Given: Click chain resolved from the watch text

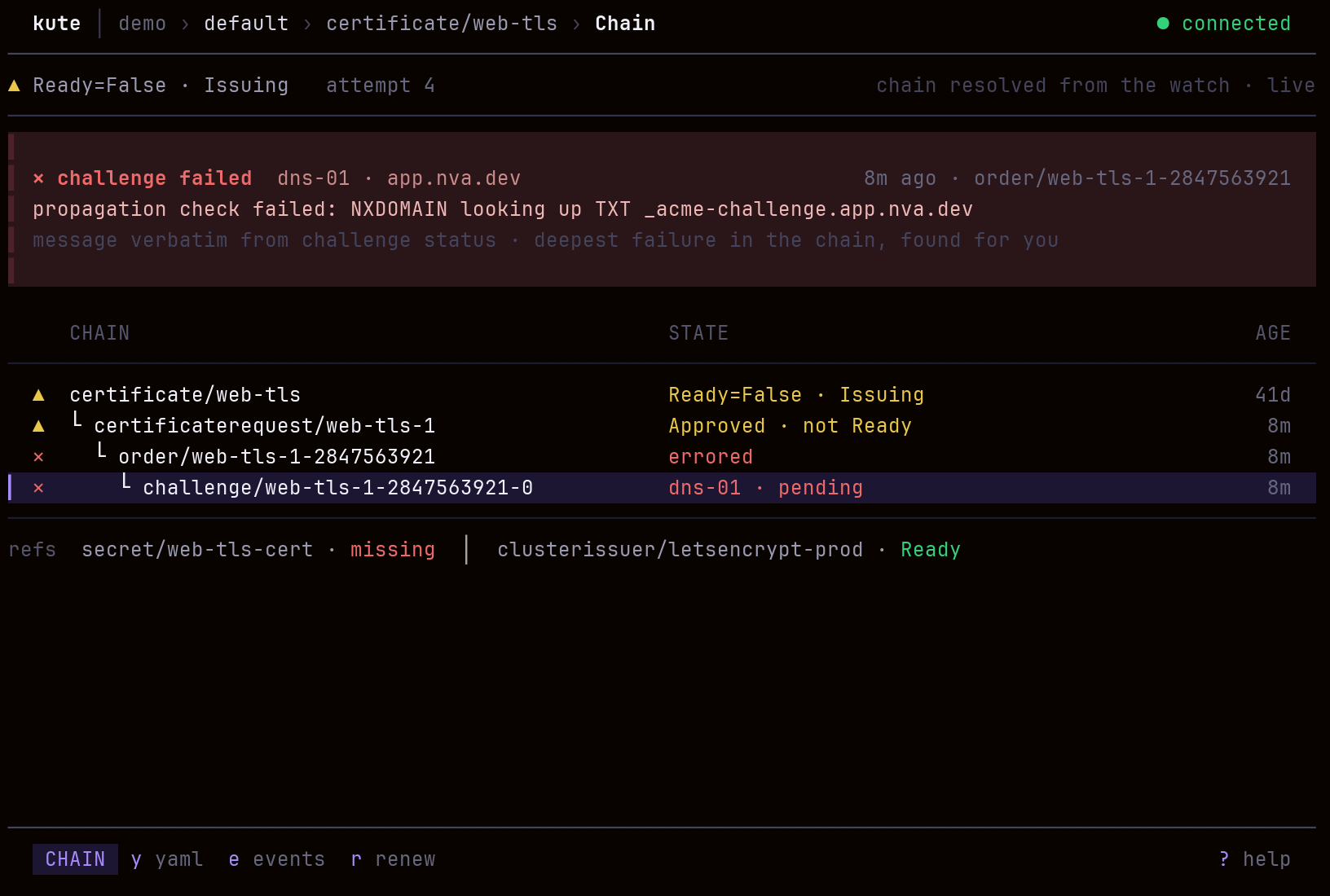Looking at the screenshot, I should coord(1053,86).
